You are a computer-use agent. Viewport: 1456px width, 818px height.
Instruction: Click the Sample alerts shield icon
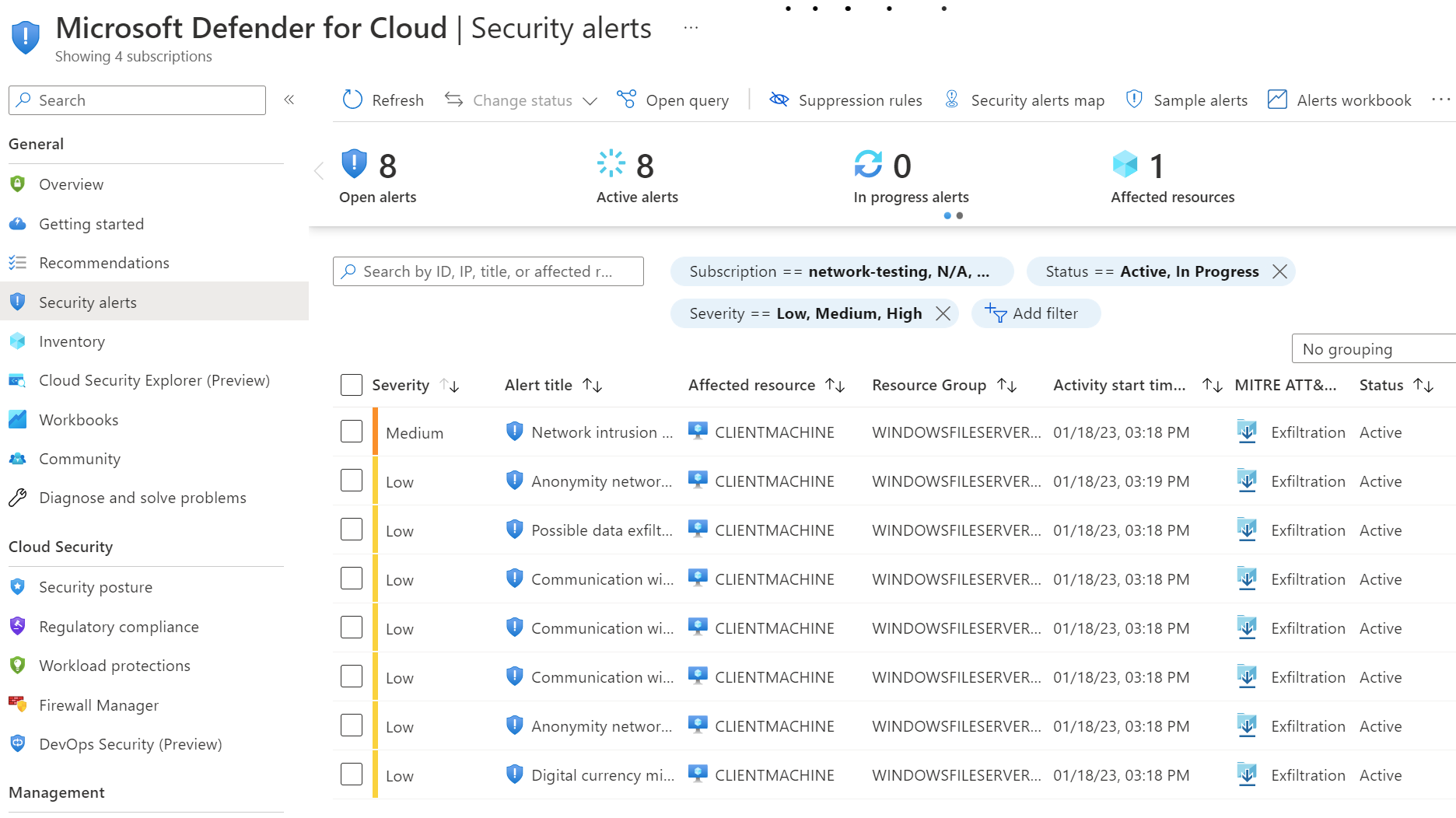(x=1134, y=100)
